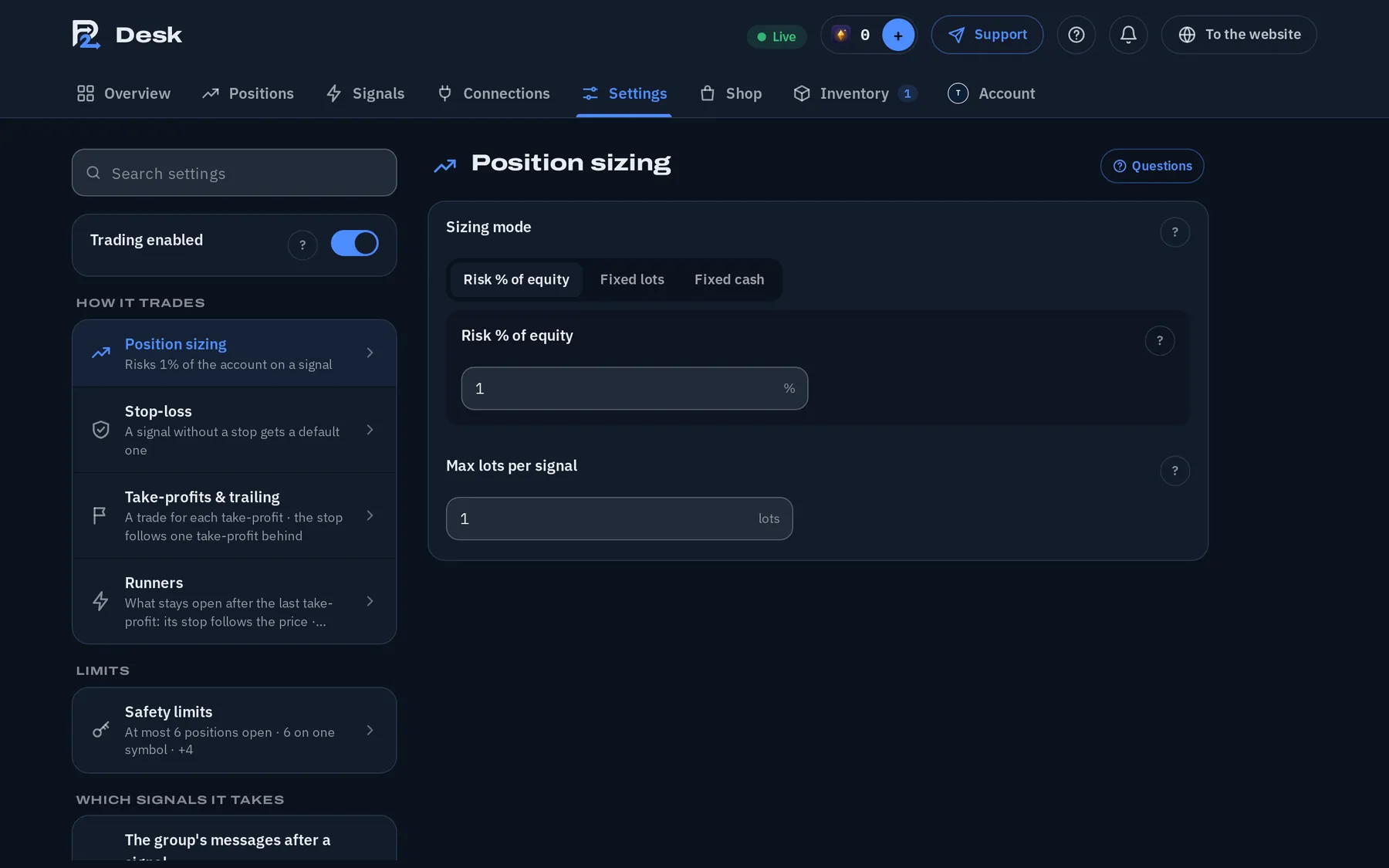Open the Shop tab
1389x868 pixels.
(x=730, y=93)
